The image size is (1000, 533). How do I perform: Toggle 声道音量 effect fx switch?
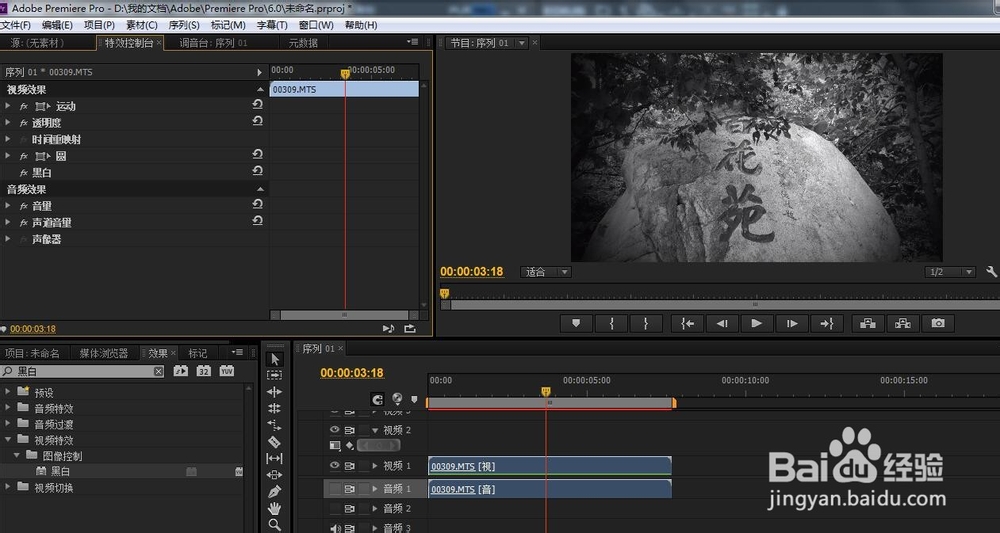tap(24, 223)
